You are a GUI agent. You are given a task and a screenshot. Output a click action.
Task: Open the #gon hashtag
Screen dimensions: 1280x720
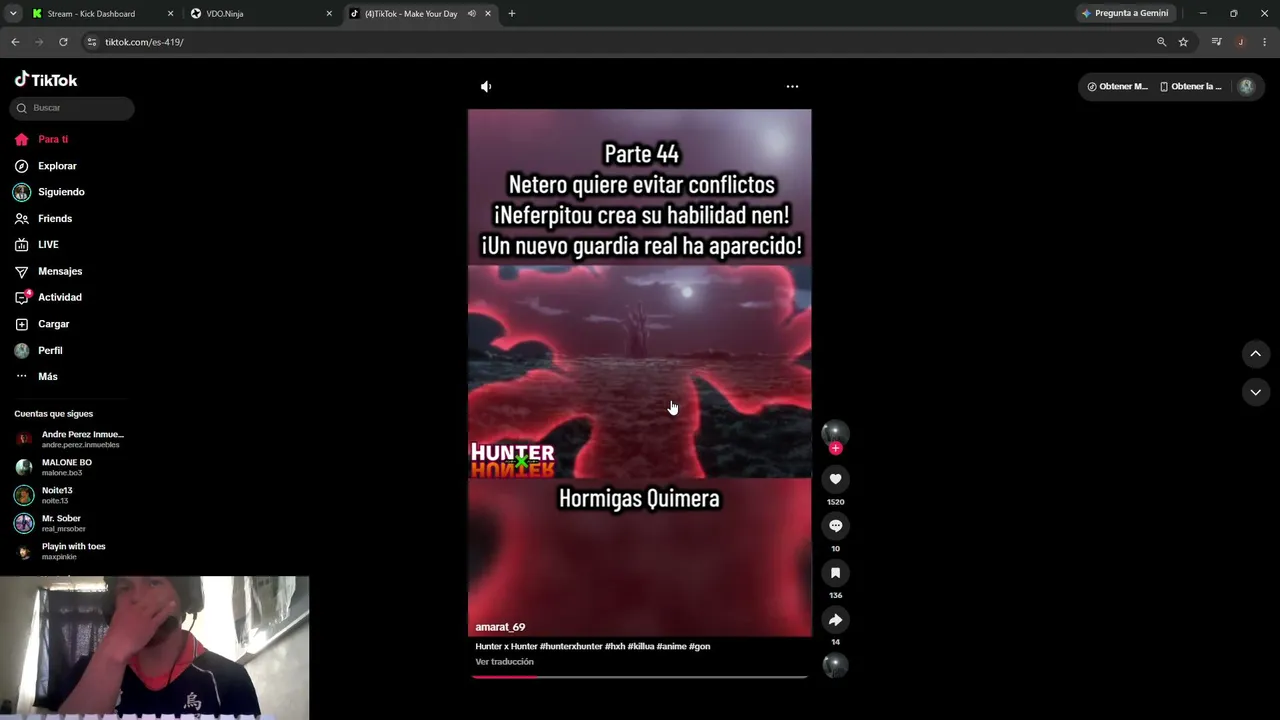click(x=700, y=646)
